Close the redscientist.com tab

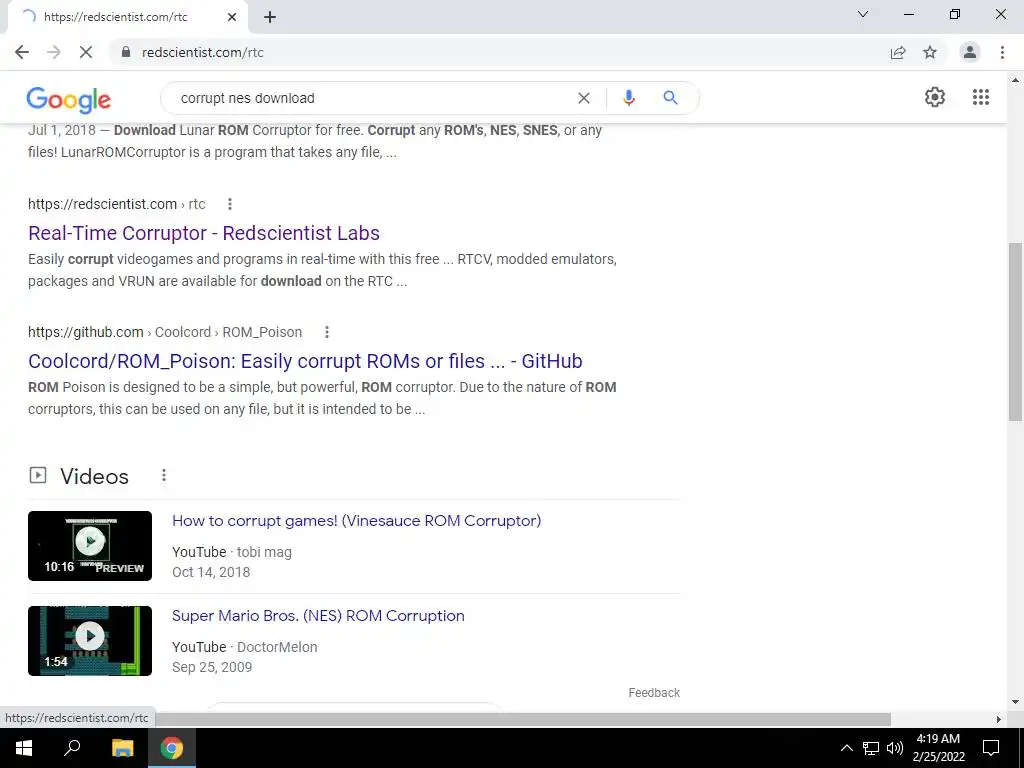point(232,17)
